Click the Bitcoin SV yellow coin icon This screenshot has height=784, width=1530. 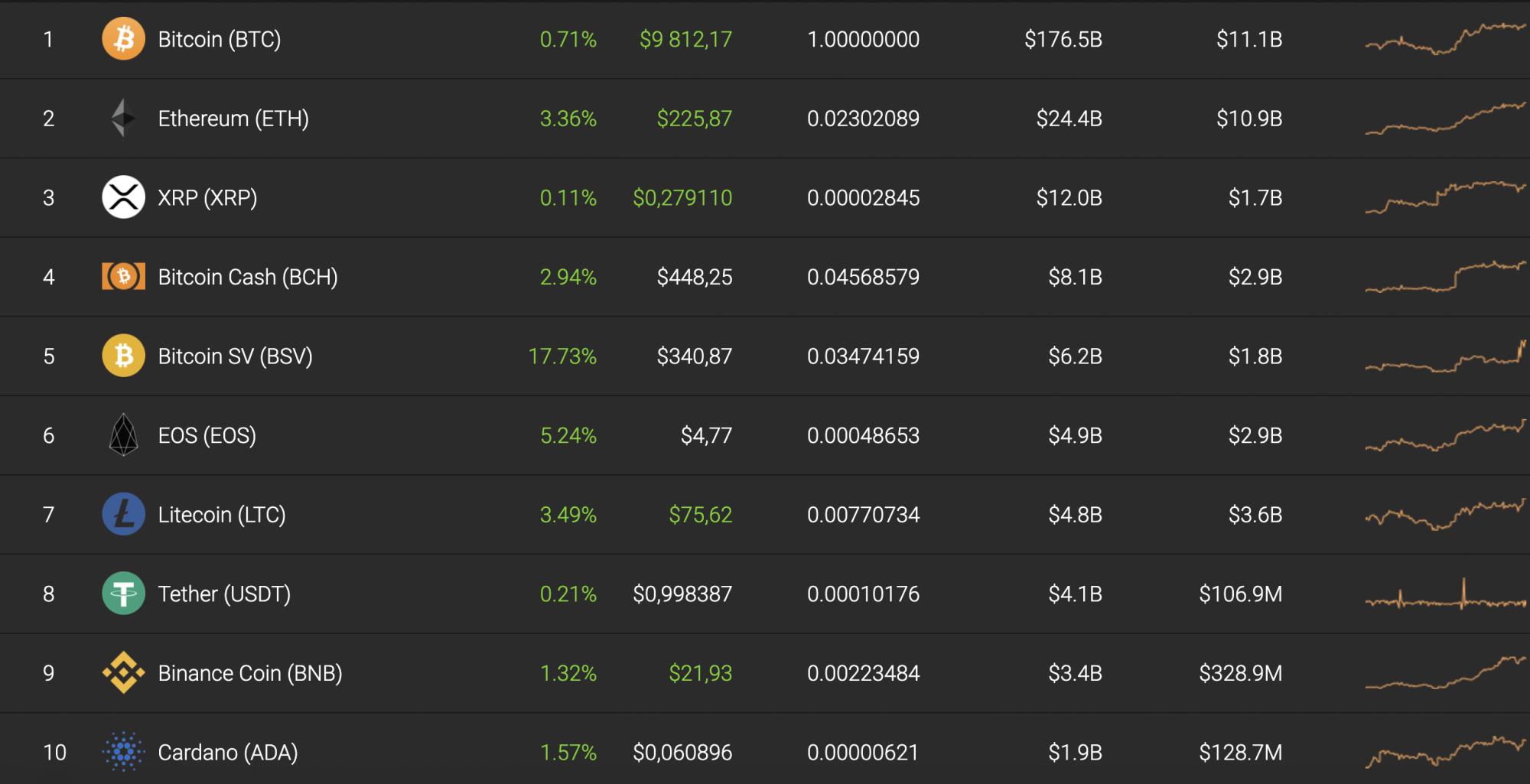(x=123, y=356)
